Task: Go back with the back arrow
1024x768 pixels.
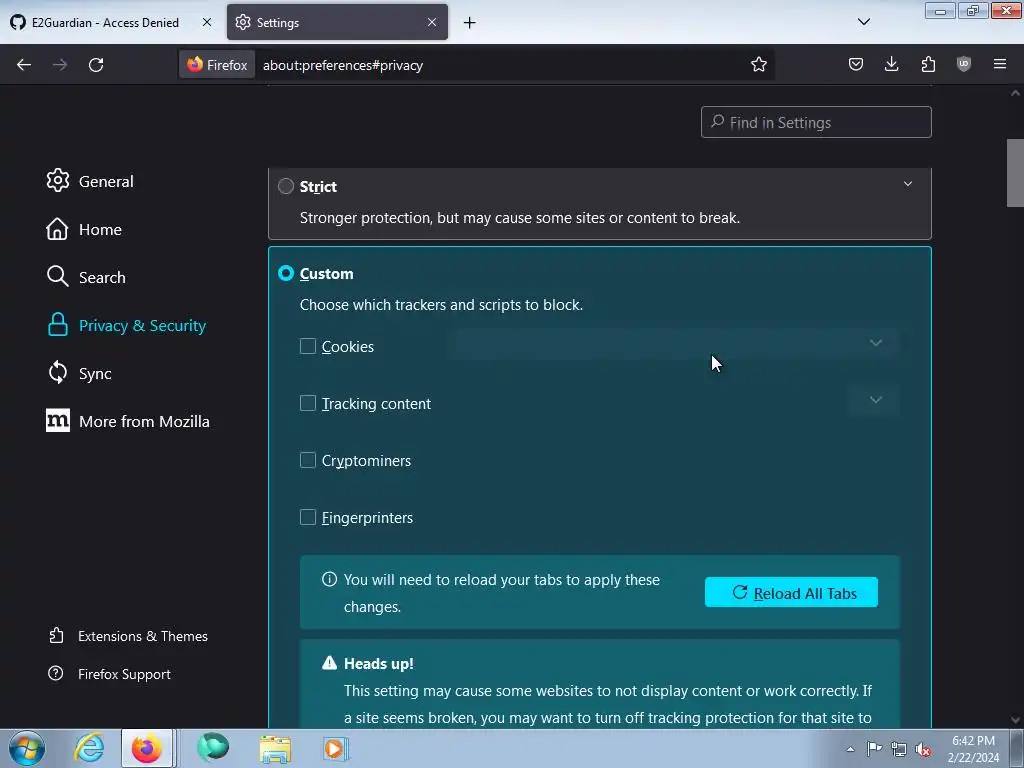Action: [24, 65]
